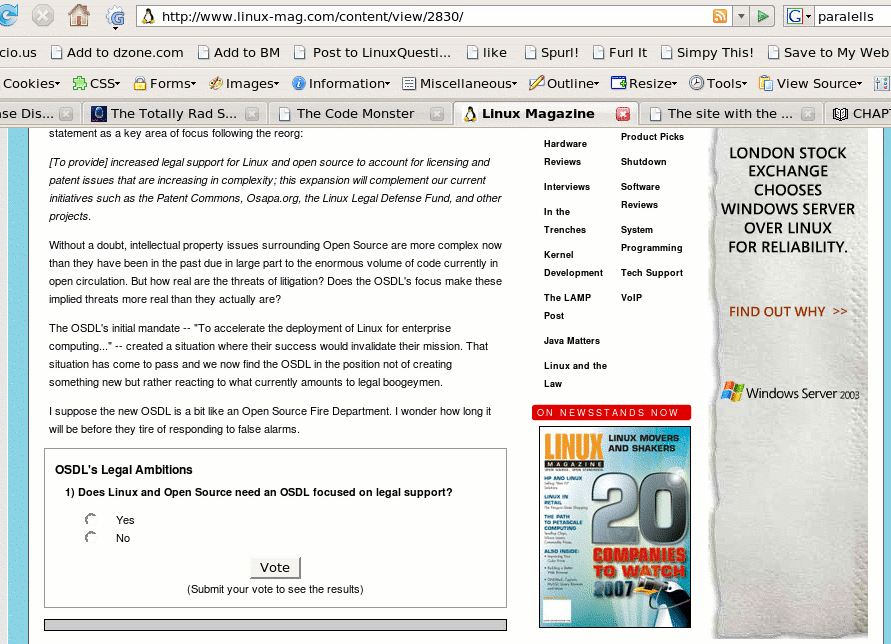Click the Linux Magazine cover thumbnail
This screenshot has height=644, width=891.
click(614, 526)
